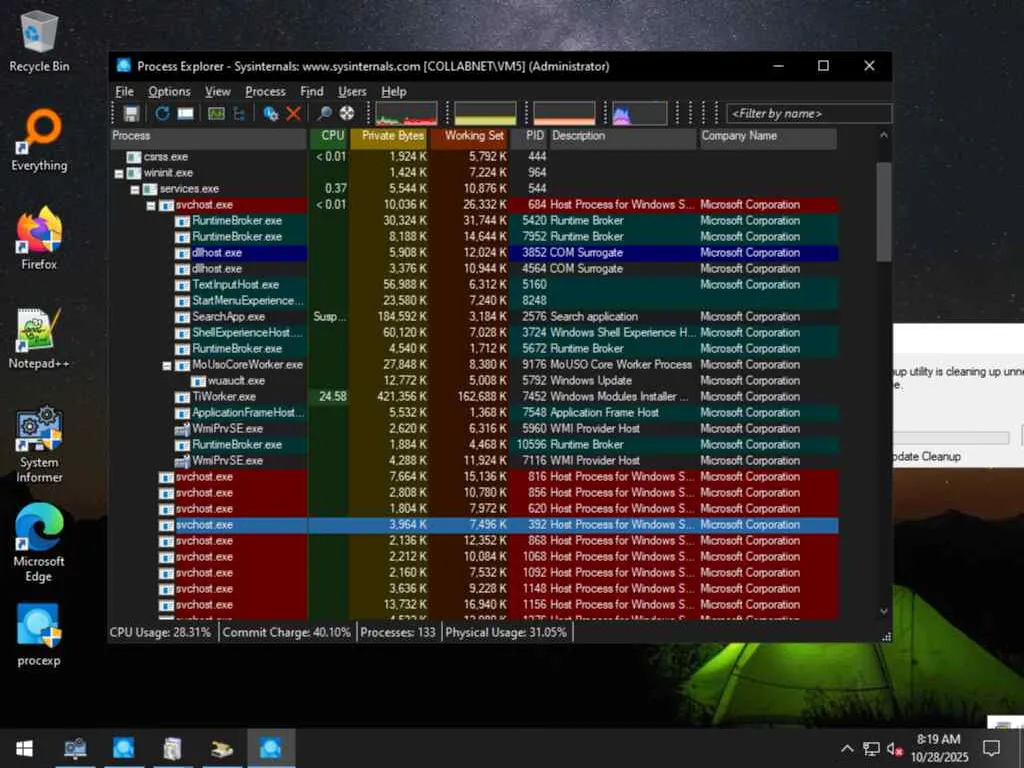This screenshot has height=768, width=1024.
Task: Collapse the wininit.exe tree node
Action: [119, 174]
